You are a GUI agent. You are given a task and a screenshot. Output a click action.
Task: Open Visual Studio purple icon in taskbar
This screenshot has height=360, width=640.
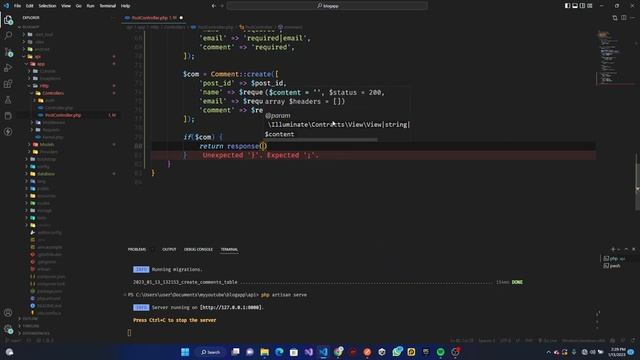[x=309, y=352]
